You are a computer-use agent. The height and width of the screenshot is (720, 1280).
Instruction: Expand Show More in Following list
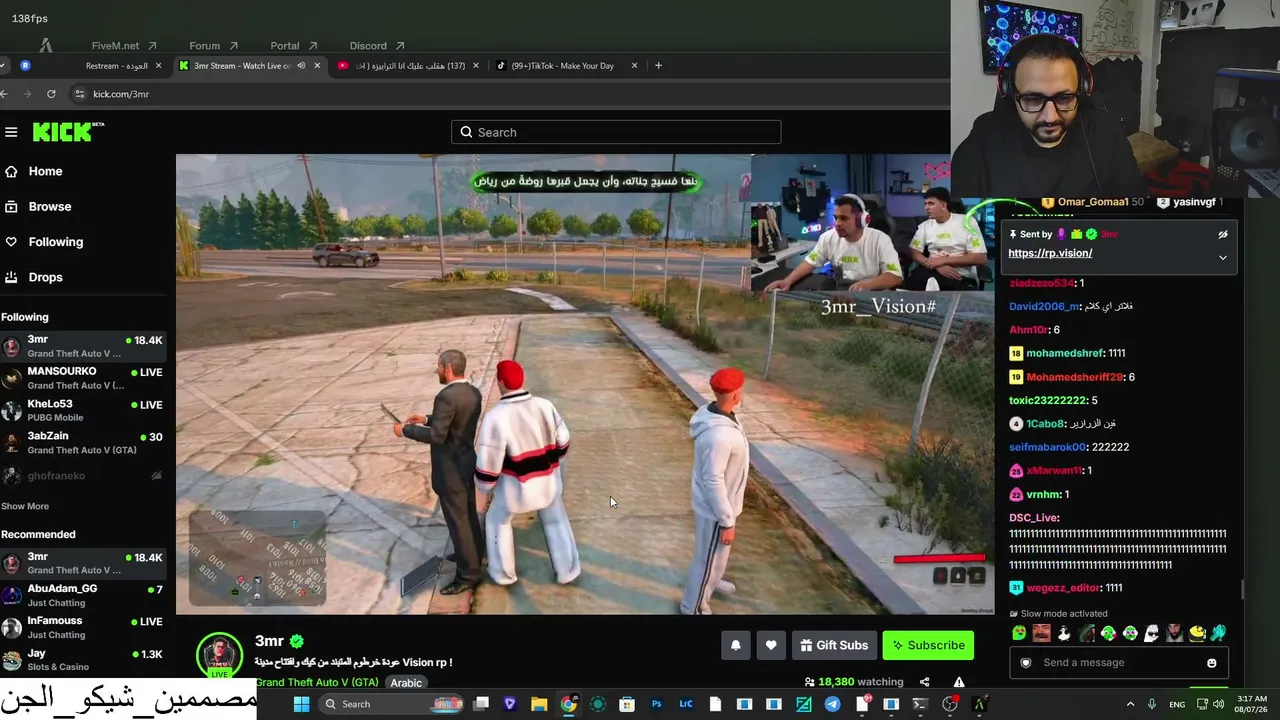25,506
